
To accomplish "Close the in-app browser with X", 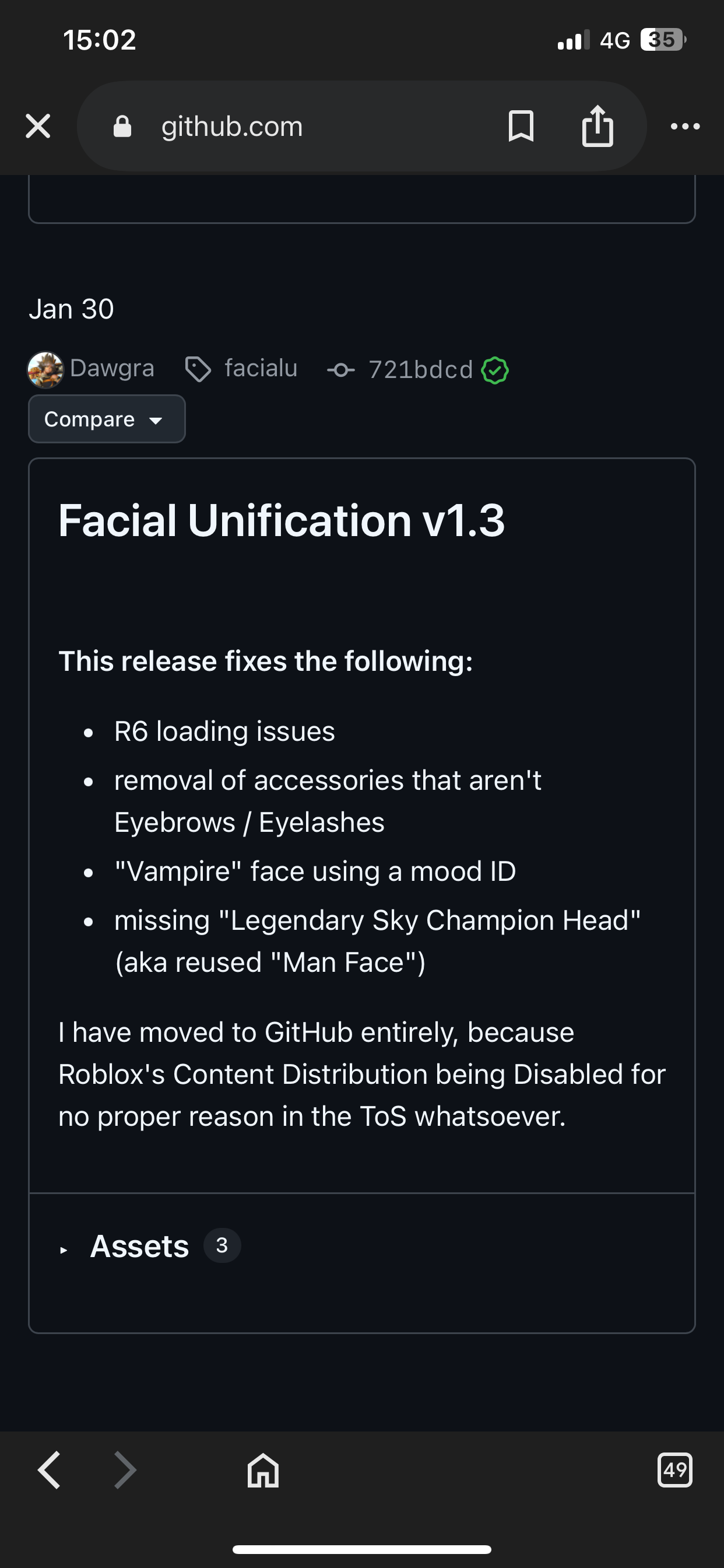I will pyautogui.click(x=38, y=127).
